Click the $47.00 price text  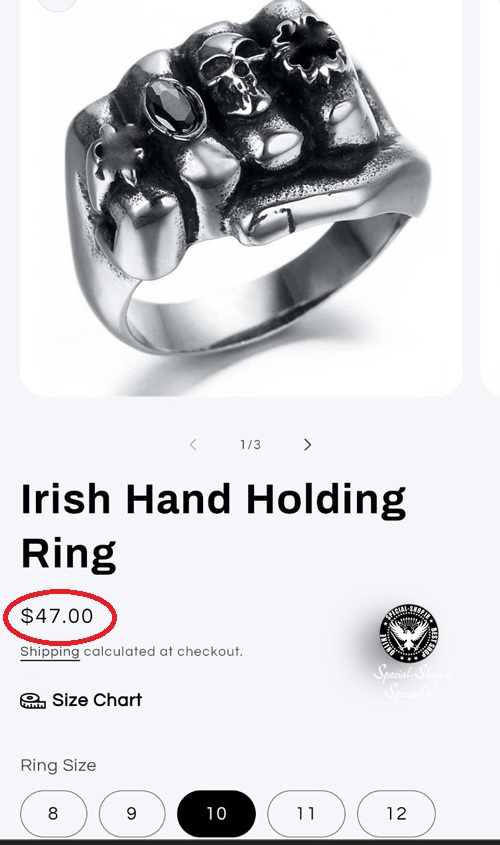(57, 616)
